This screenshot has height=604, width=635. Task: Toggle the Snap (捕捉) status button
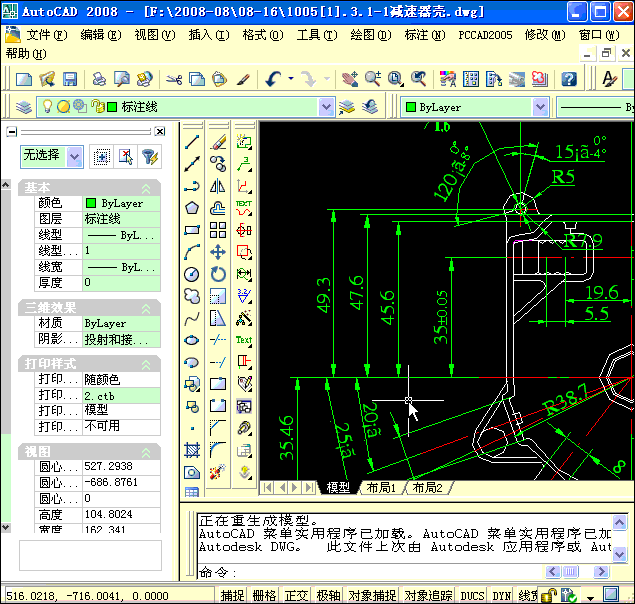(232, 595)
